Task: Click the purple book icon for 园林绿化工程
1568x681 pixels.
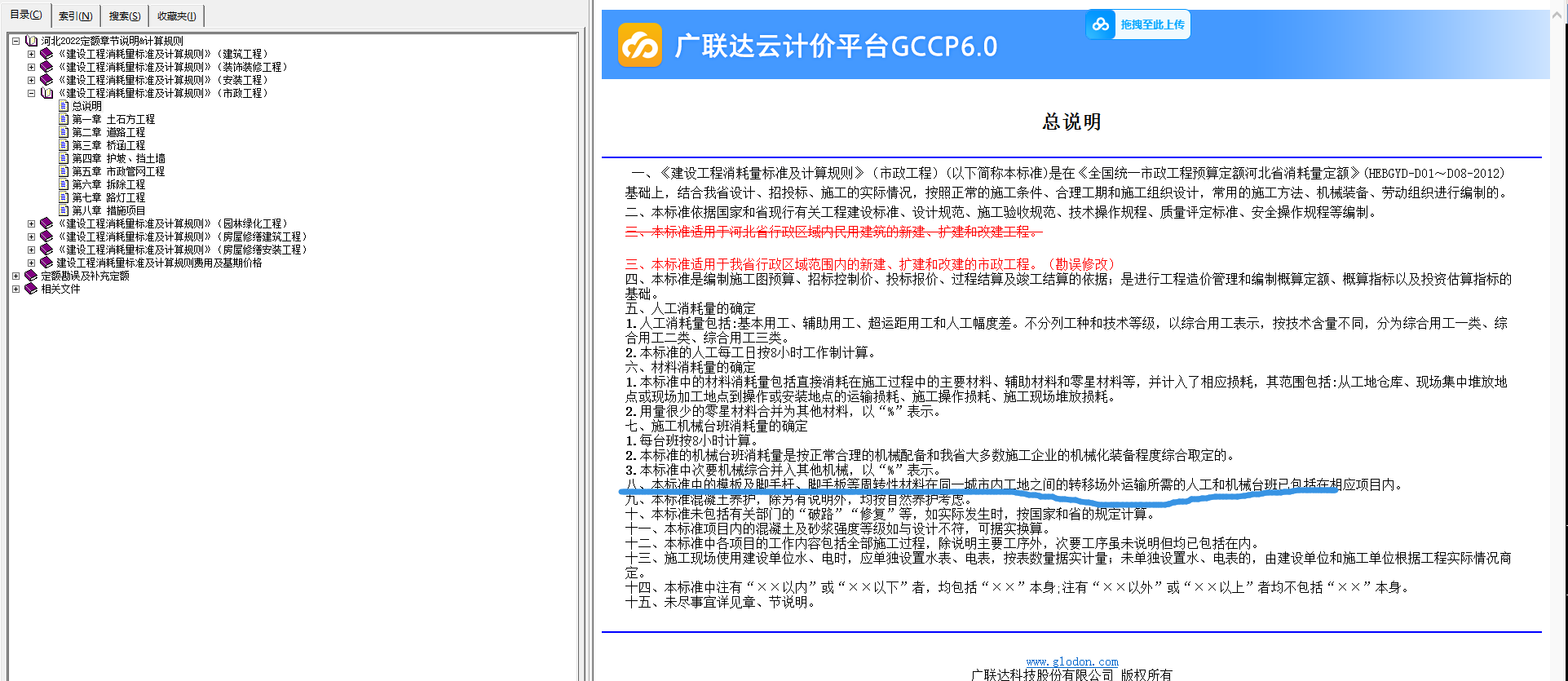Action: [x=46, y=223]
